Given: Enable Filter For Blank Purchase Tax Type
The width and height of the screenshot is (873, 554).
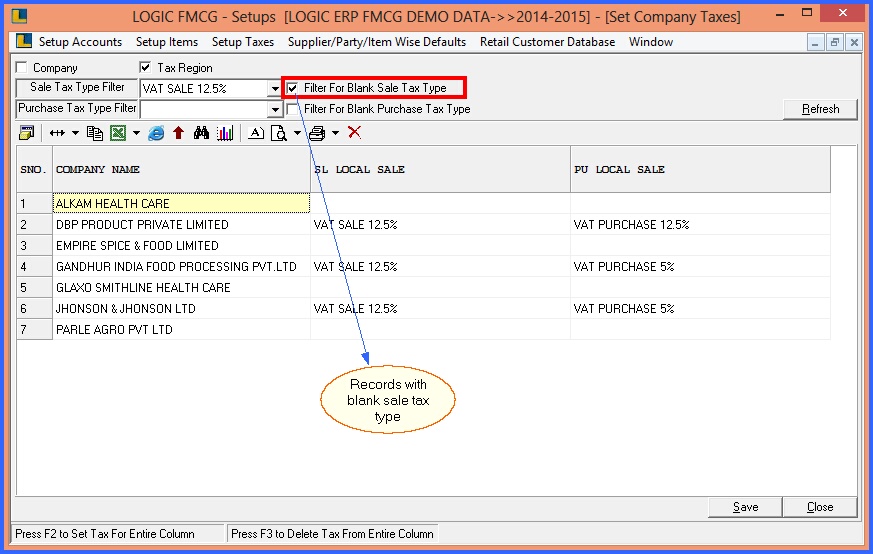Looking at the screenshot, I should click(x=292, y=109).
